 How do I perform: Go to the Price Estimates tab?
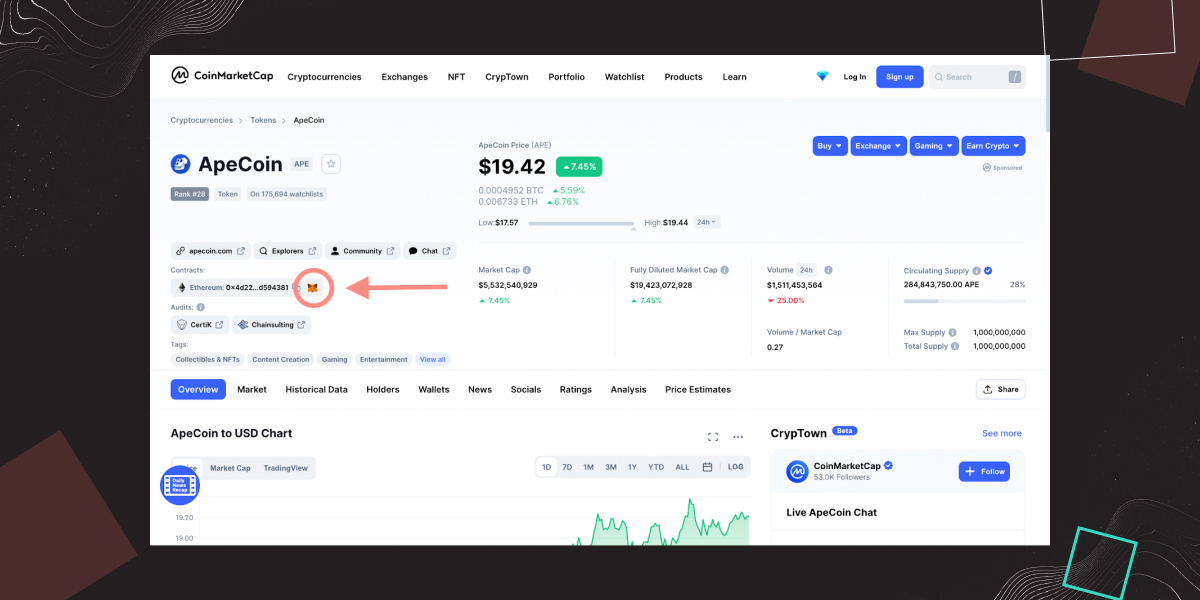(698, 389)
